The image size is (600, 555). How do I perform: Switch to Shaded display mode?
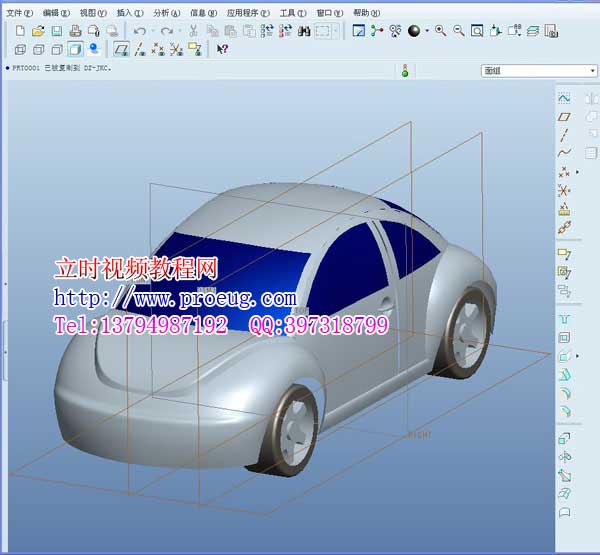75,49
